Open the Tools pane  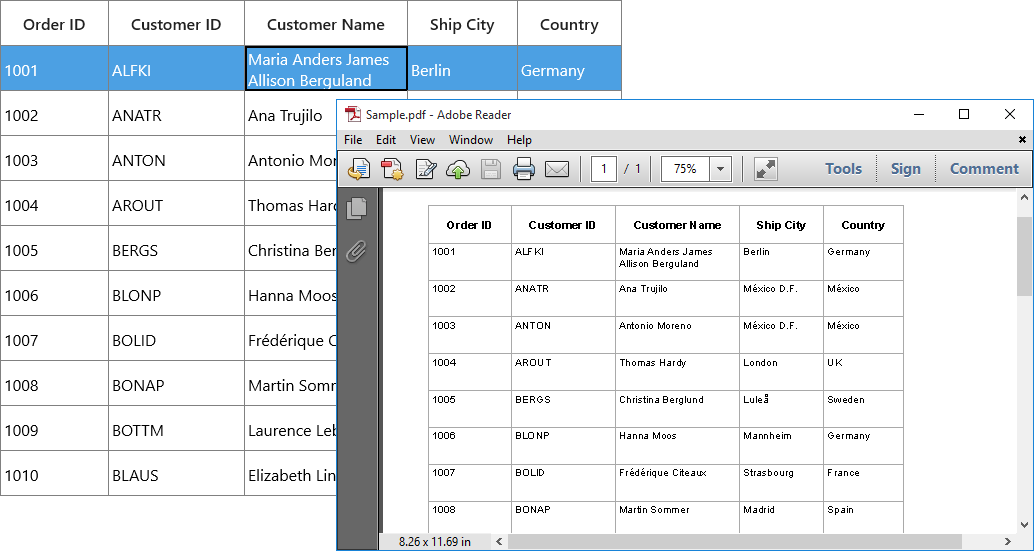(843, 169)
